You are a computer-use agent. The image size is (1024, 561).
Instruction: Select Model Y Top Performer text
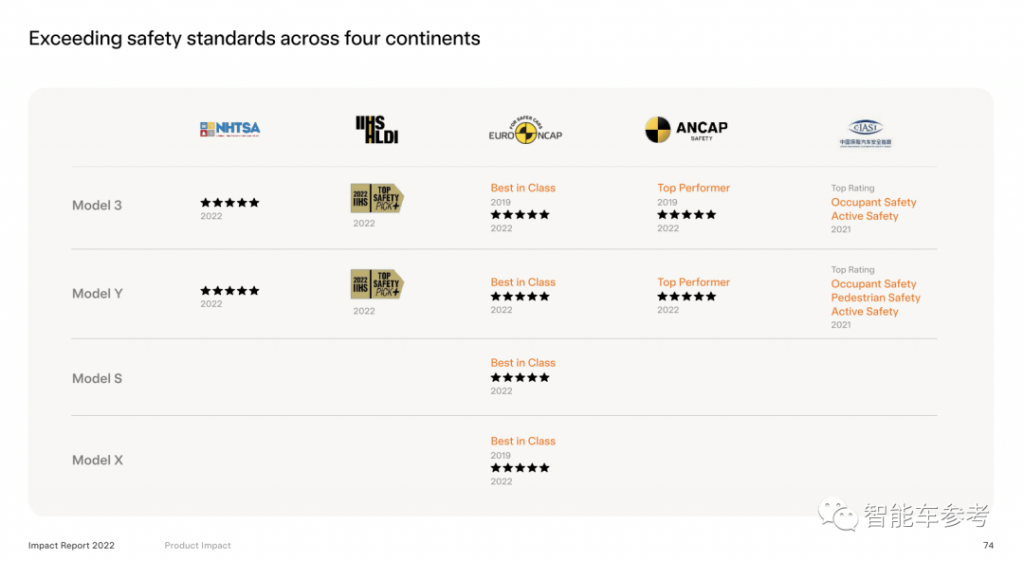[x=694, y=282]
